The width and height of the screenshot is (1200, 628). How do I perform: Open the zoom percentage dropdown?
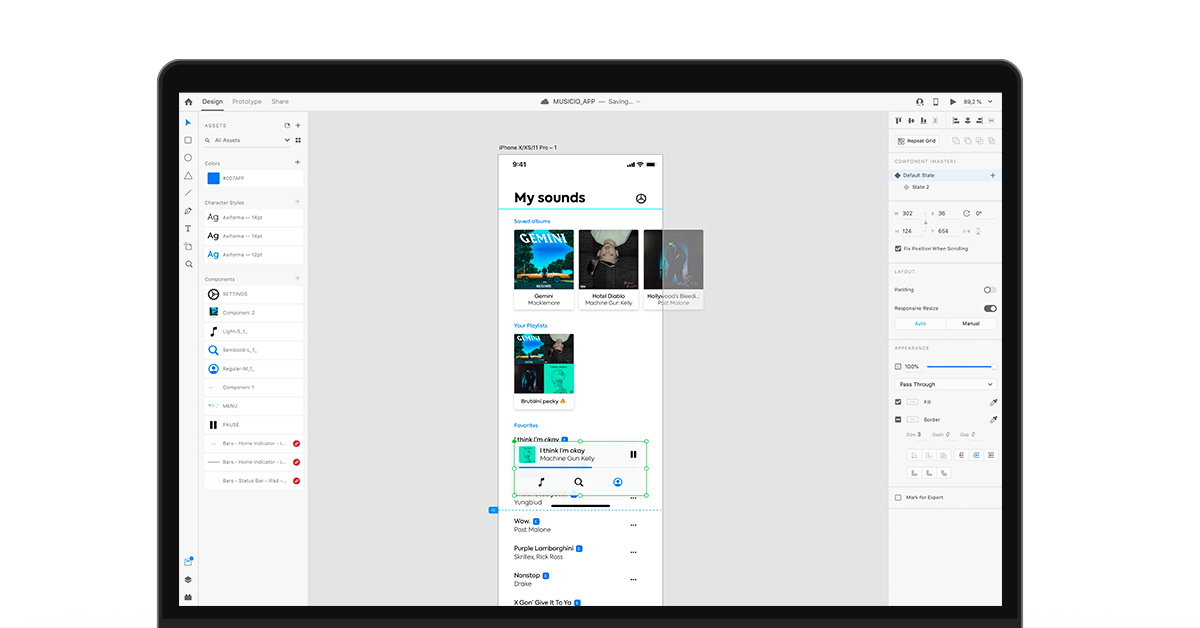pos(989,102)
